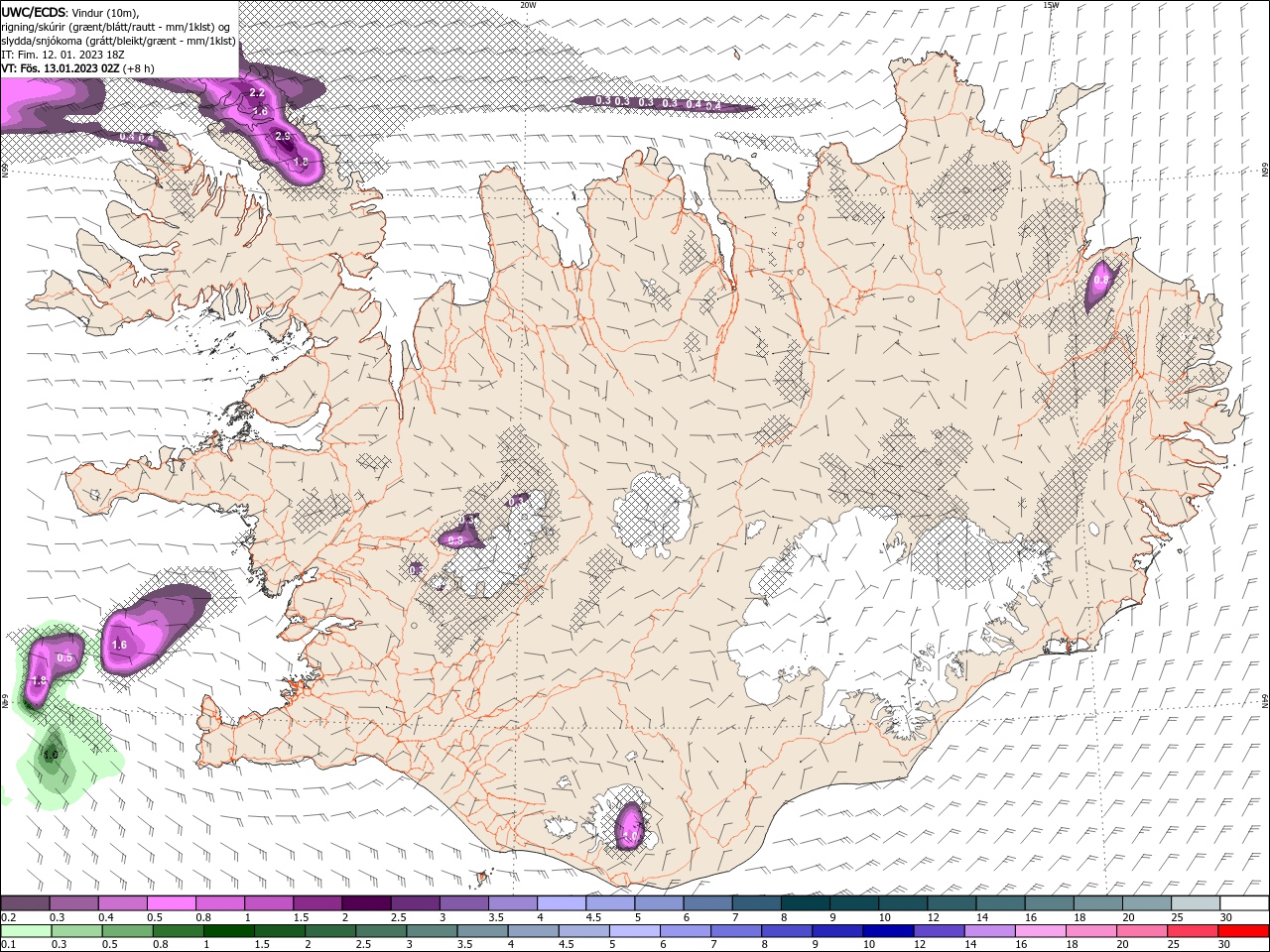Select the darkest purple snow swatch labeled 2
Image resolution: width=1270 pixels, height=952 pixels.
(365, 903)
